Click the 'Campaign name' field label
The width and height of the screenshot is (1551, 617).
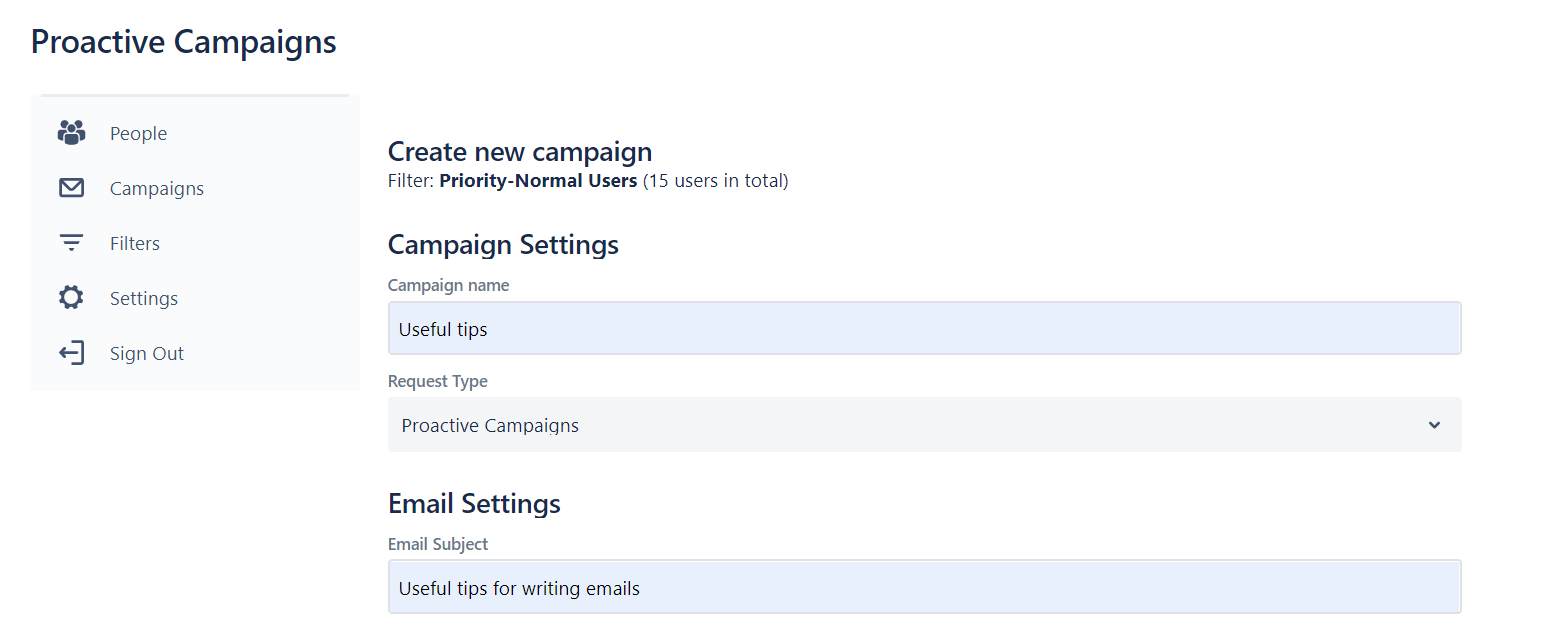(x=448, y=285)
